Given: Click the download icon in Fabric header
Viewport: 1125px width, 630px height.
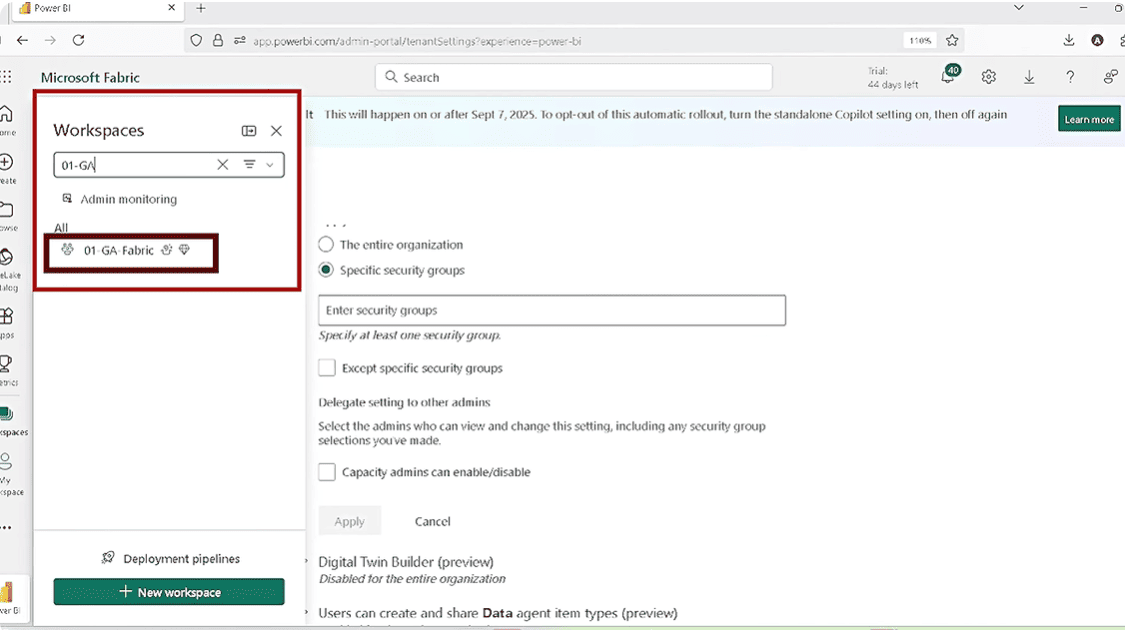Looking at the screenshot, I should 1029,77.
